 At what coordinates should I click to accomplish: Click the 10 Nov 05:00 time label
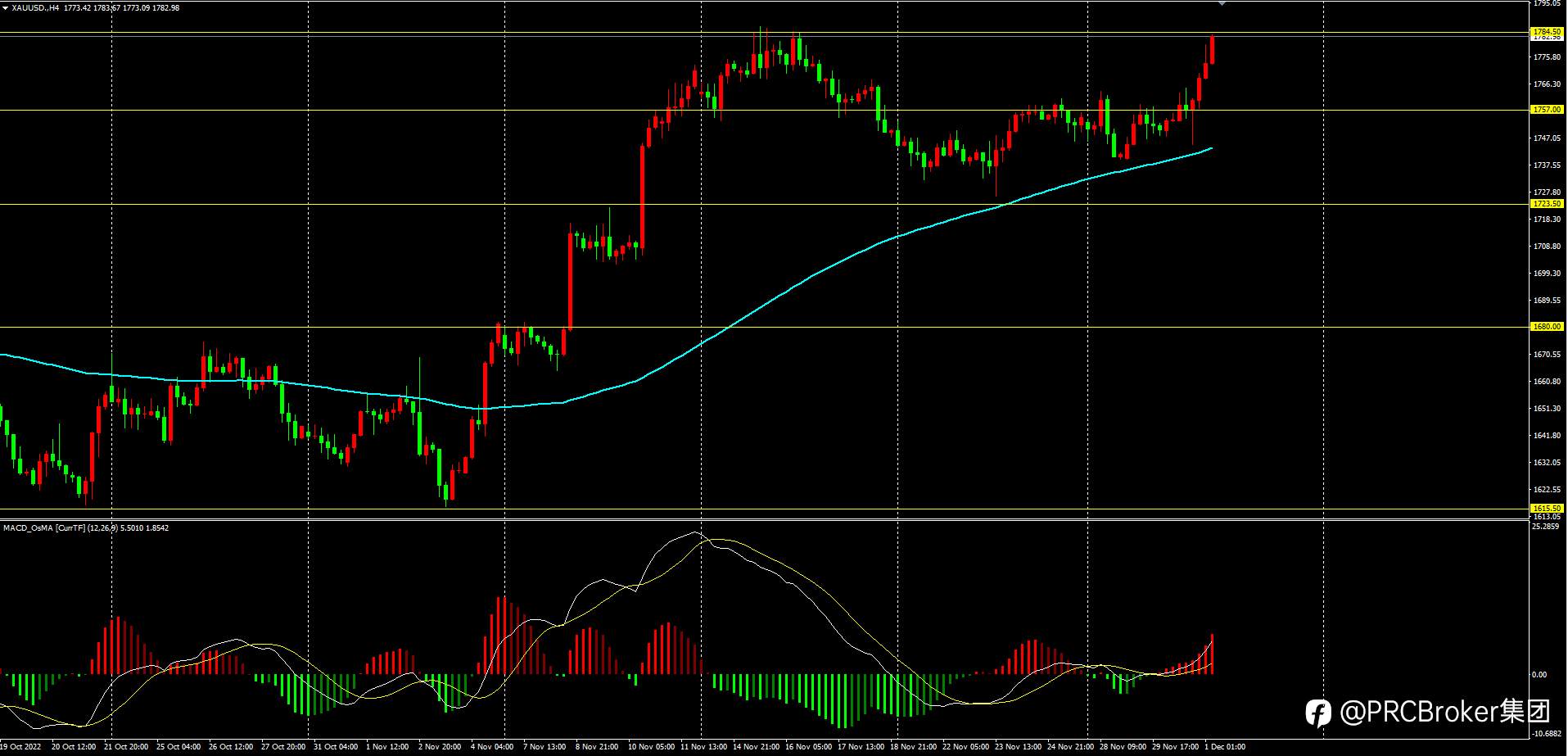coord(652,747)
